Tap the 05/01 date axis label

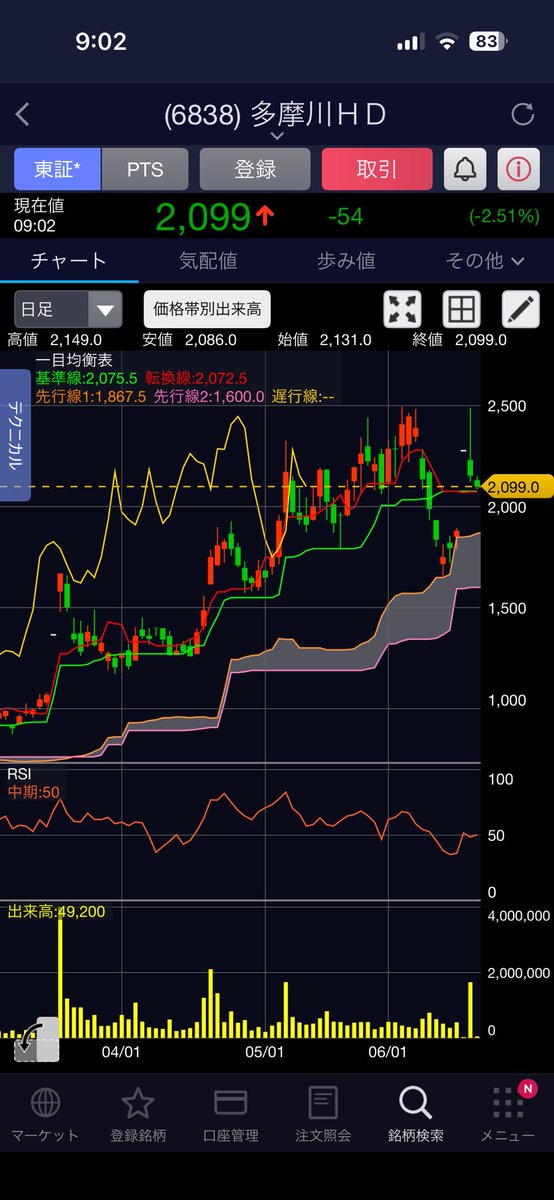click(x=266, y=1052)
